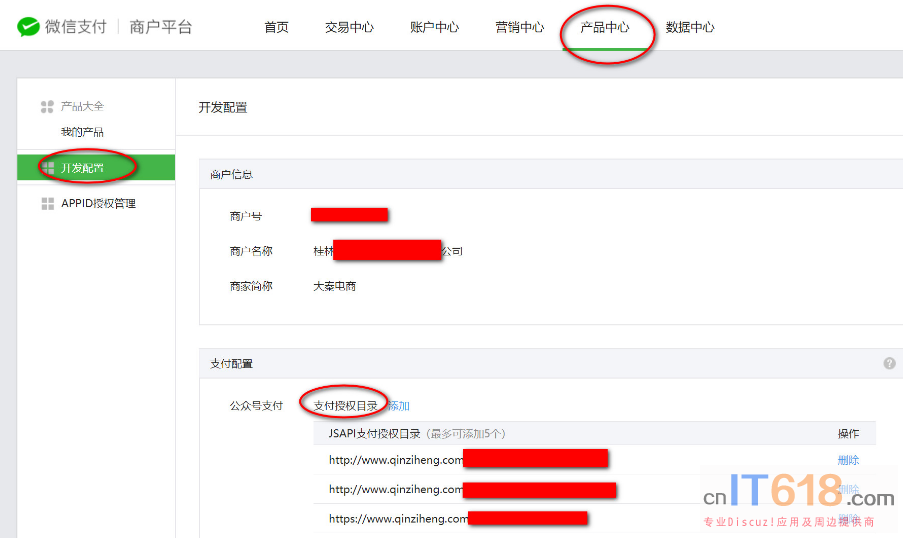
Task: Open the 账户中心 tab
Action: tap(434, 27)
